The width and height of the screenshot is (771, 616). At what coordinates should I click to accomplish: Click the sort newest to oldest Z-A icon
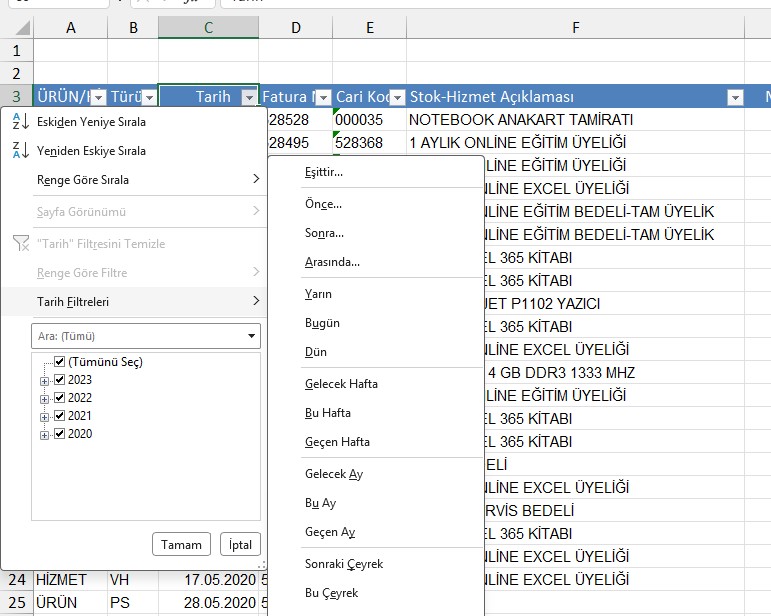pyautogui.click(x=20, y=151)
